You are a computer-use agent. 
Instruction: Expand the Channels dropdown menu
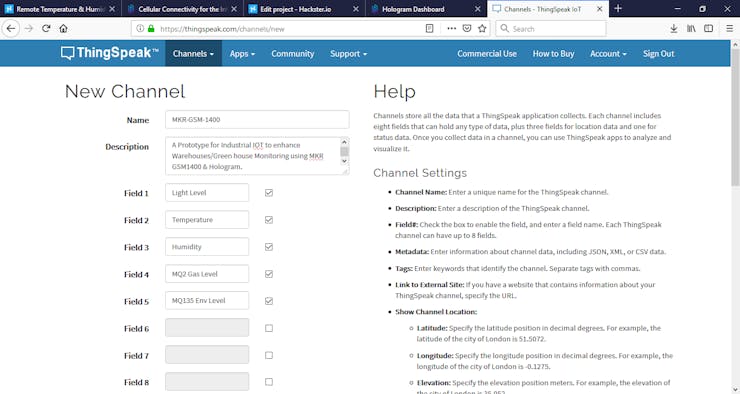click(x=193, y=53)
